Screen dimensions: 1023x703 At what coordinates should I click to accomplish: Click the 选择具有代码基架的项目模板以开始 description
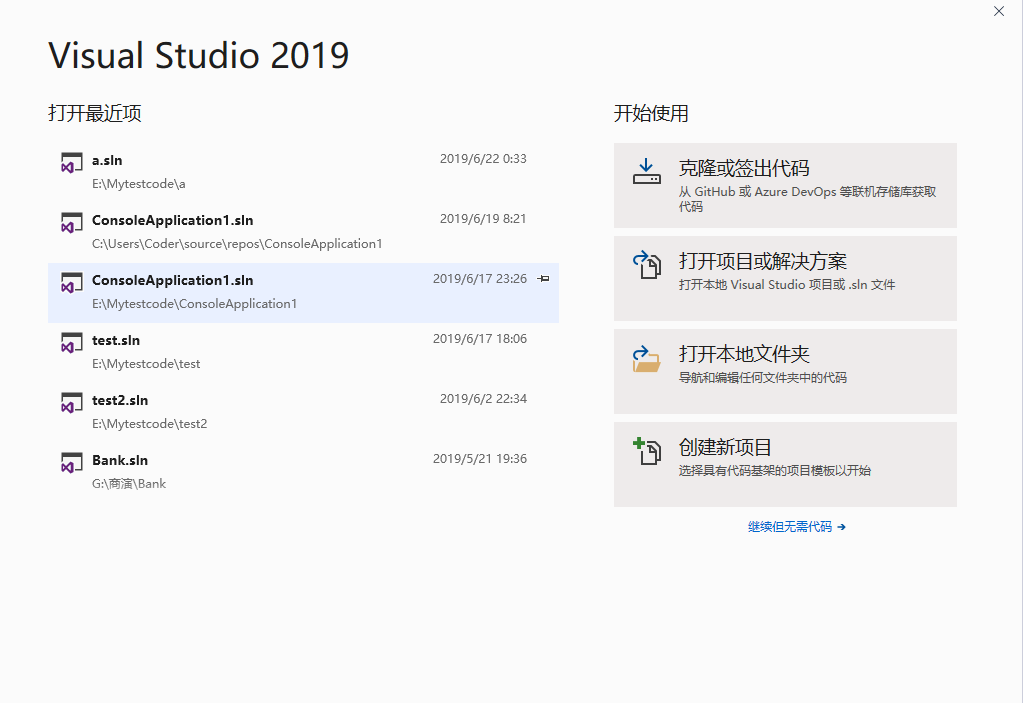774,471
